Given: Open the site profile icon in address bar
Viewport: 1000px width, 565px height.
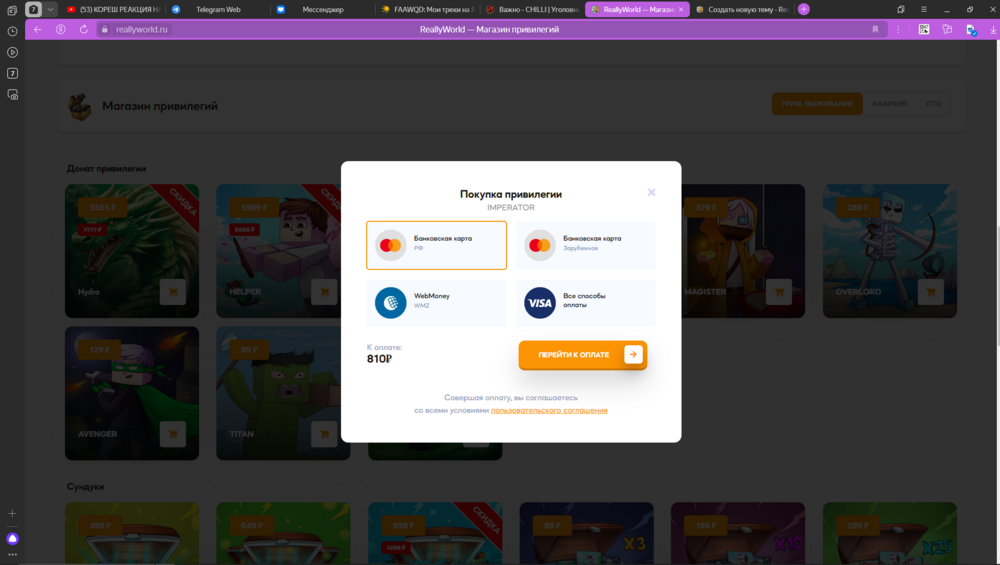Looking at the screenshot, I should [x=61, y=29].
